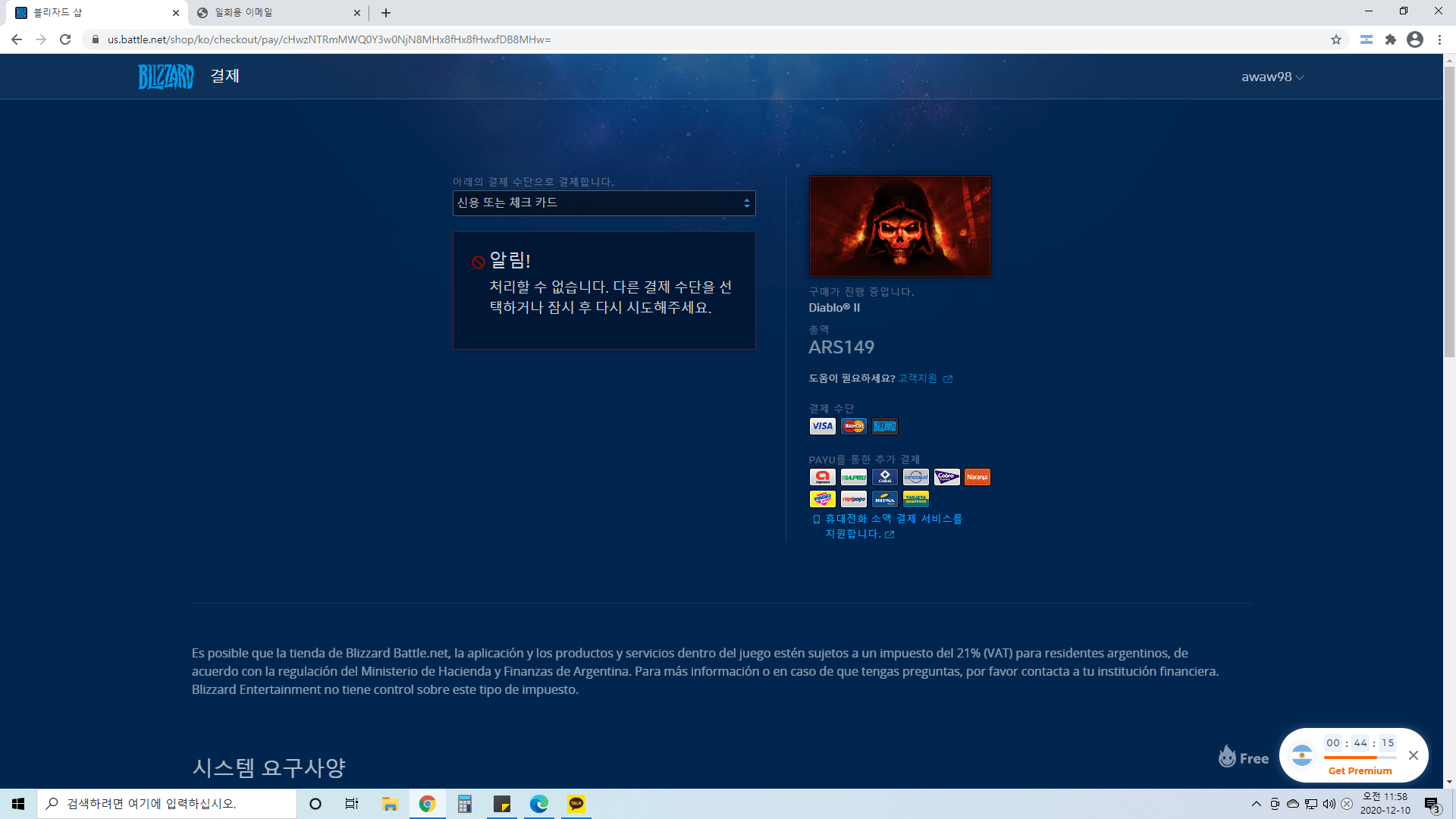Click the Argencard payment icon
Image resolution: width=1456 pixels, height=819 pixels.
[x=822, y=477]
